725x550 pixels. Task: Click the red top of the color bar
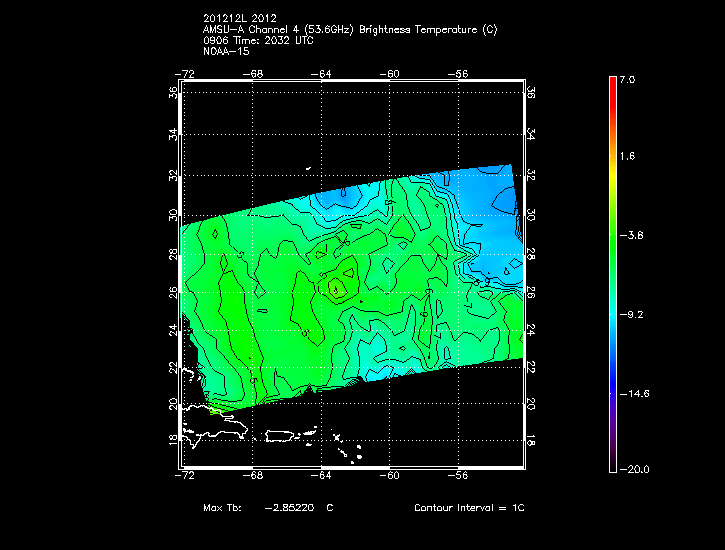612,83
